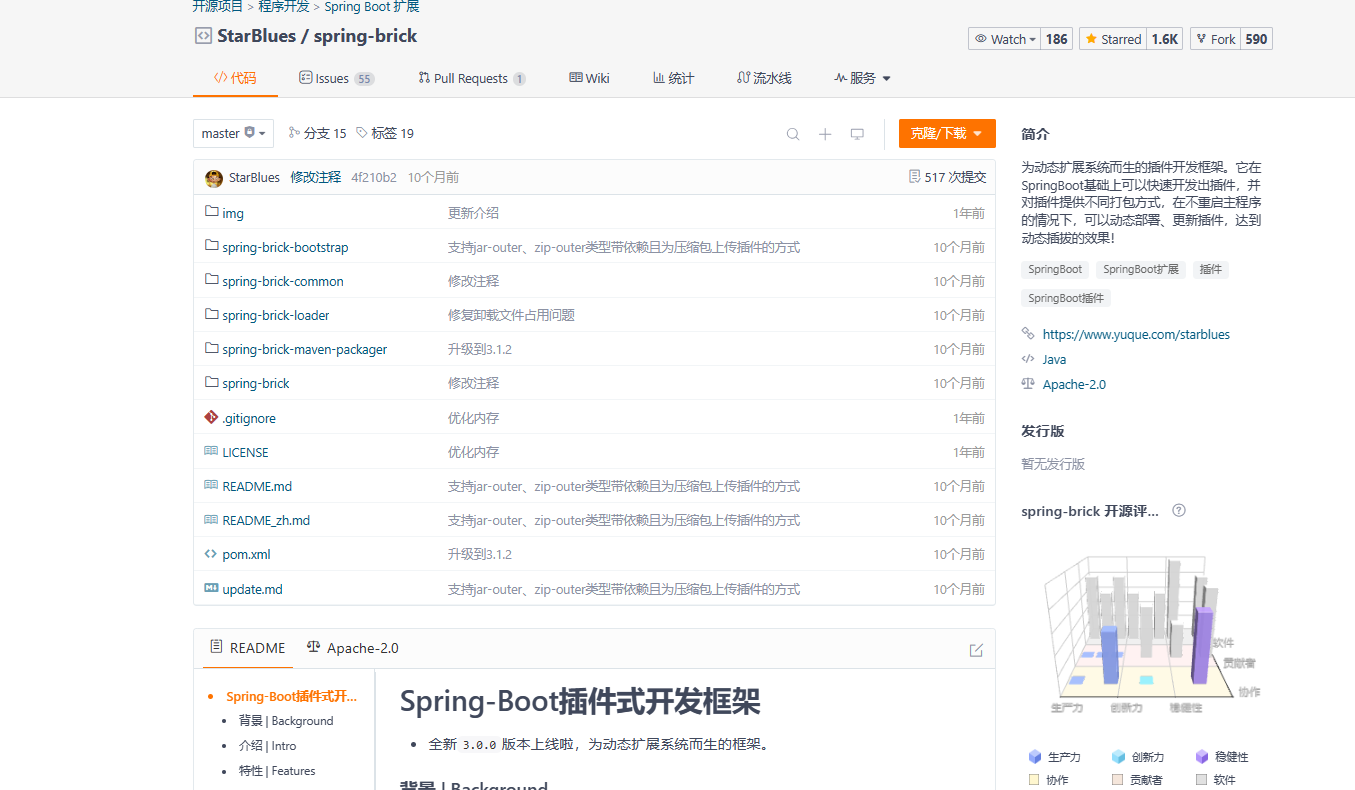This screenshot has width=1355, height=790.
Task: Open the 186 watchers count
Action: point(1057,39)
